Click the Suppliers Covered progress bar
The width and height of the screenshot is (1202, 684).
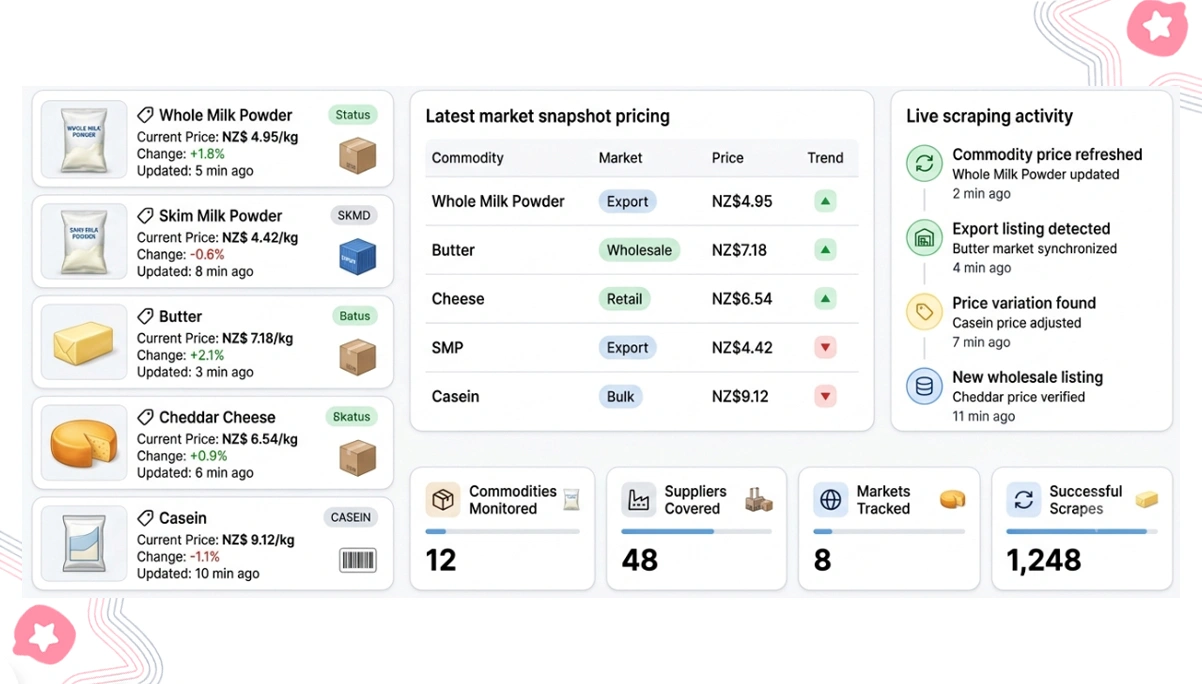(696, 532)
